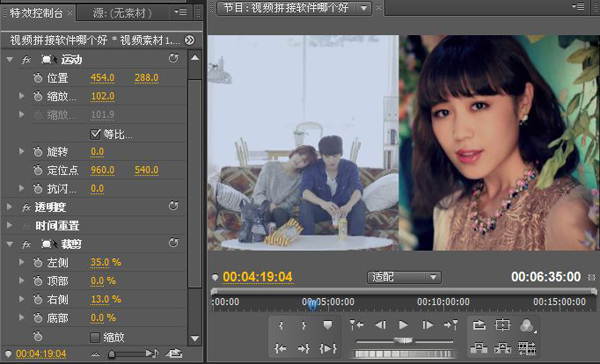Click the 00:04:19:04 program timecode field
The height and width of the screenshot is (364, 600).
[258, 277]
